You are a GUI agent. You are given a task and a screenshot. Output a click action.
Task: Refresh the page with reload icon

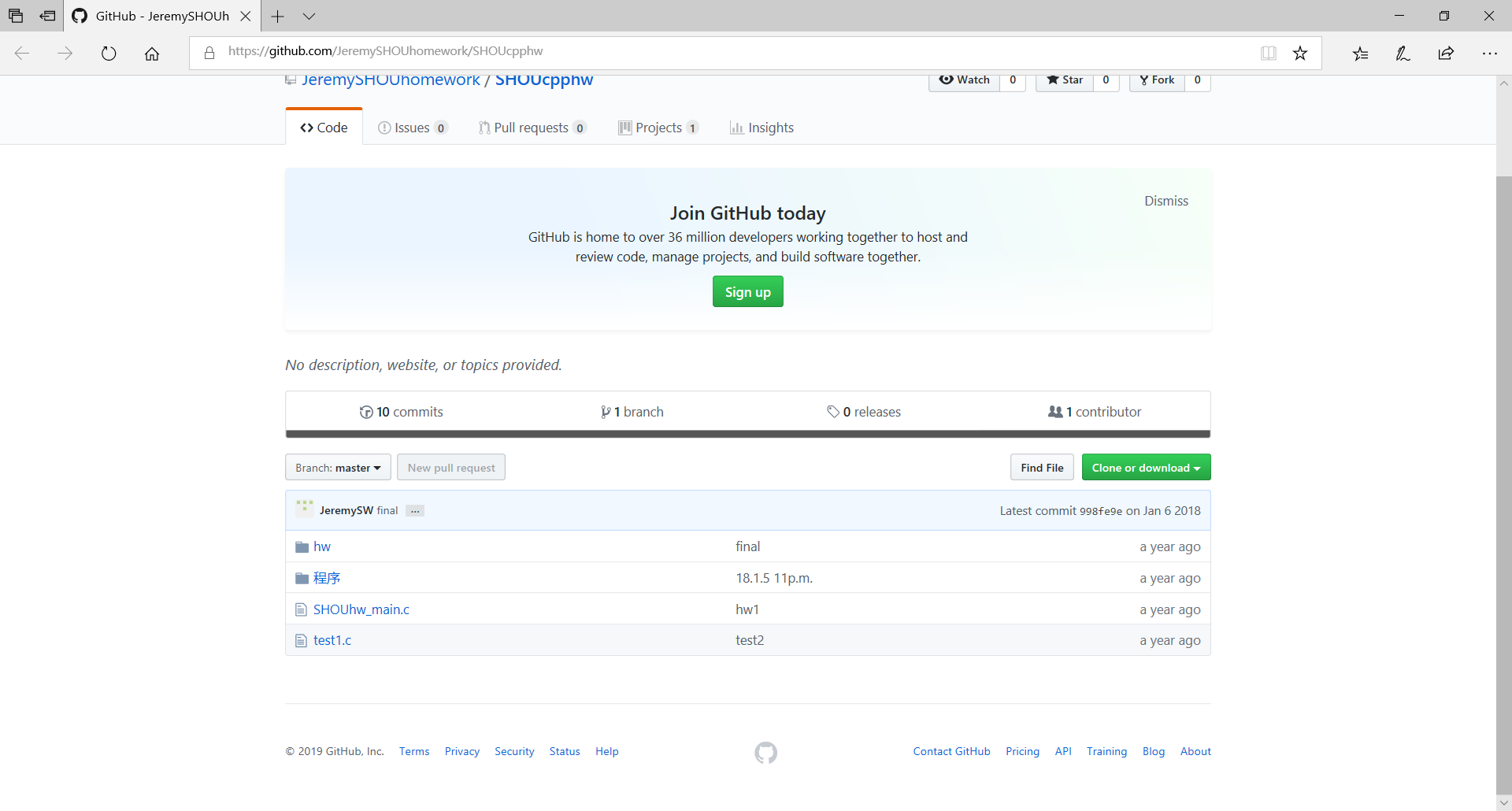[109, 53]
